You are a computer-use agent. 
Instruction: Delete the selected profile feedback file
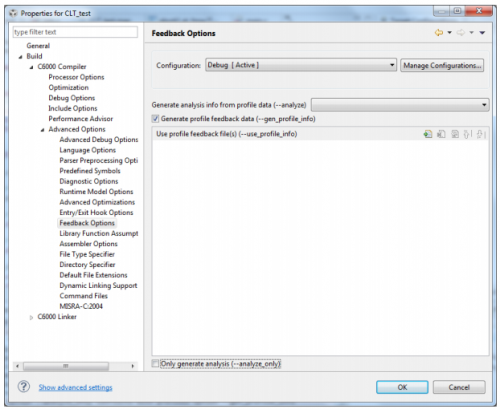tap(441, 134)
